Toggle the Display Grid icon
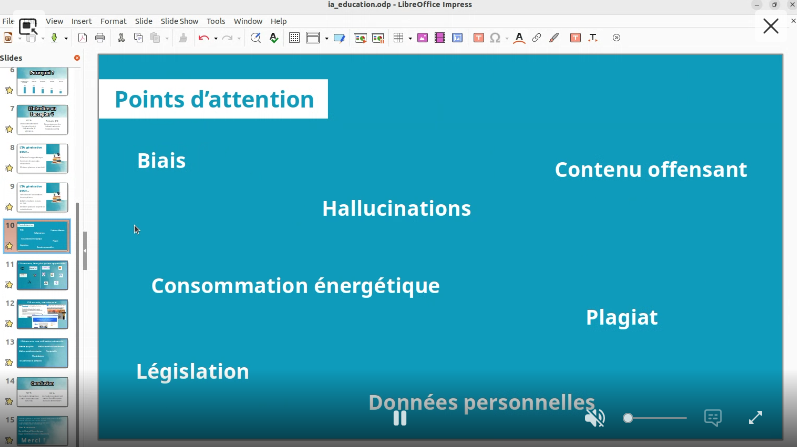This screenshot has width=797, height=447. pos(294,38)
